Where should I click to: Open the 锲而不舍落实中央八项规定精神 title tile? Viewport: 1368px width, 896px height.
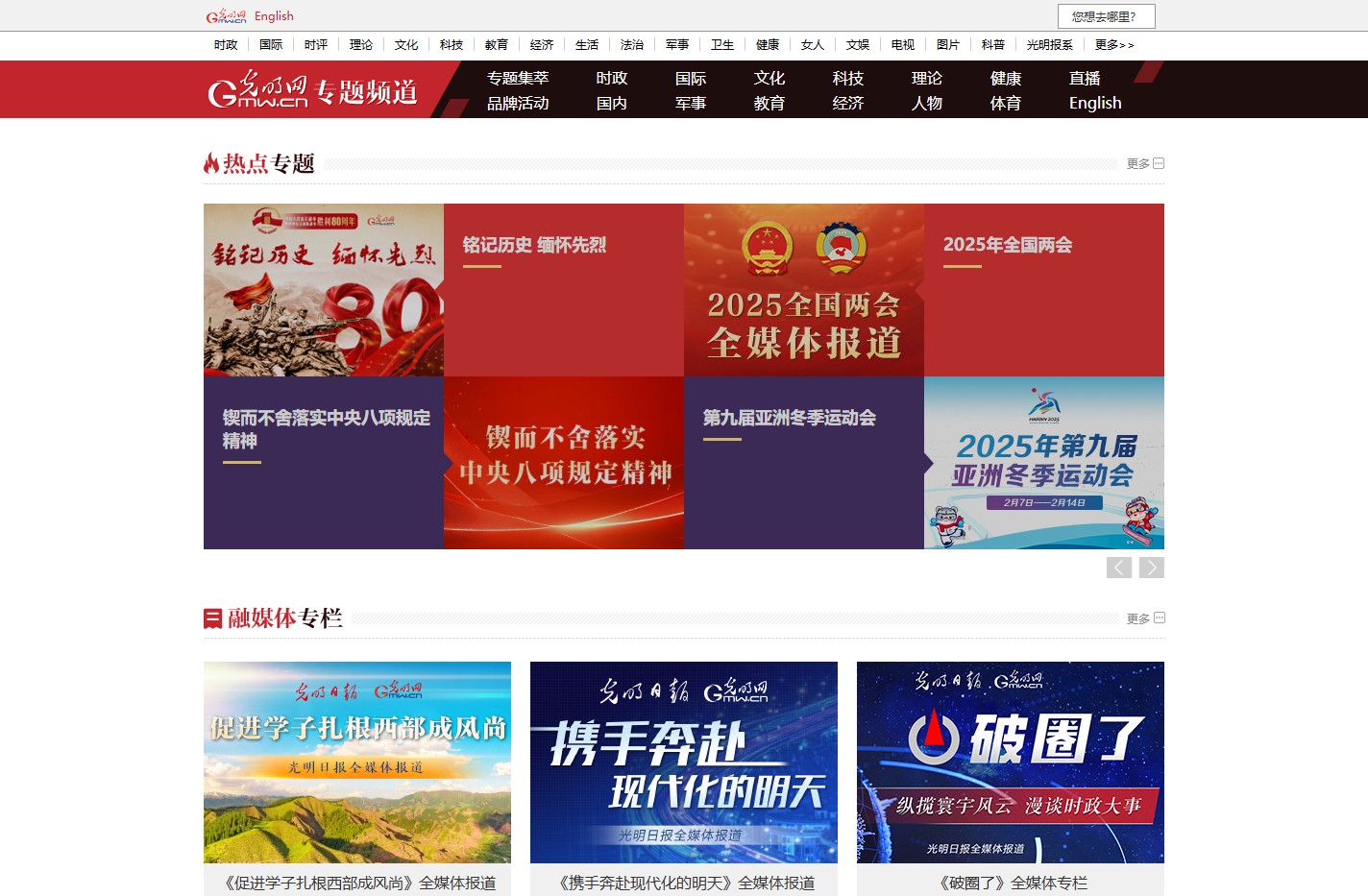pyautogui.click(x=324, y=463)
